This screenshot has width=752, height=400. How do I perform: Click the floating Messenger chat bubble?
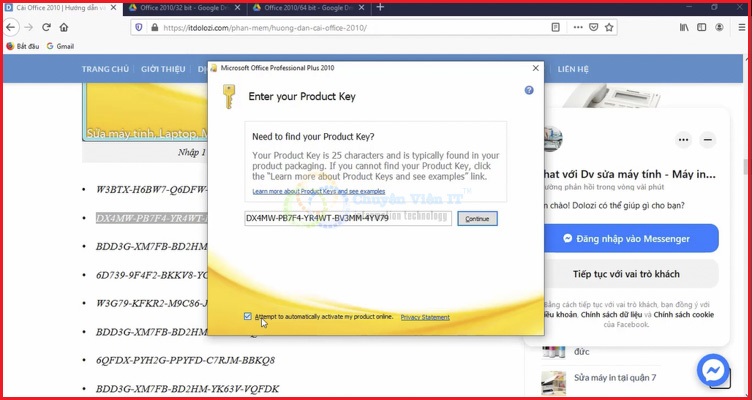coord(714,370)
